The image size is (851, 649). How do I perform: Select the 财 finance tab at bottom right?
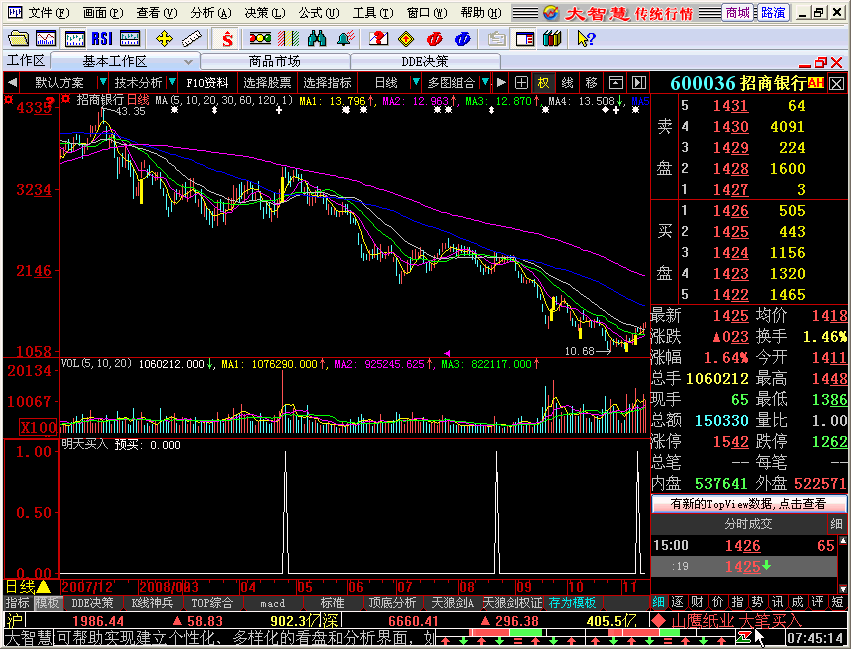click(698, 601)
